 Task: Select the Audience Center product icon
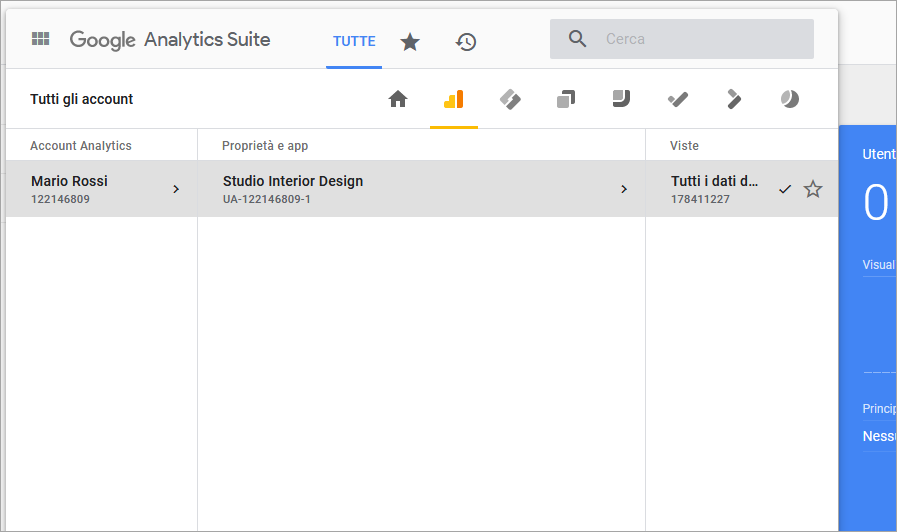[789, 99]
